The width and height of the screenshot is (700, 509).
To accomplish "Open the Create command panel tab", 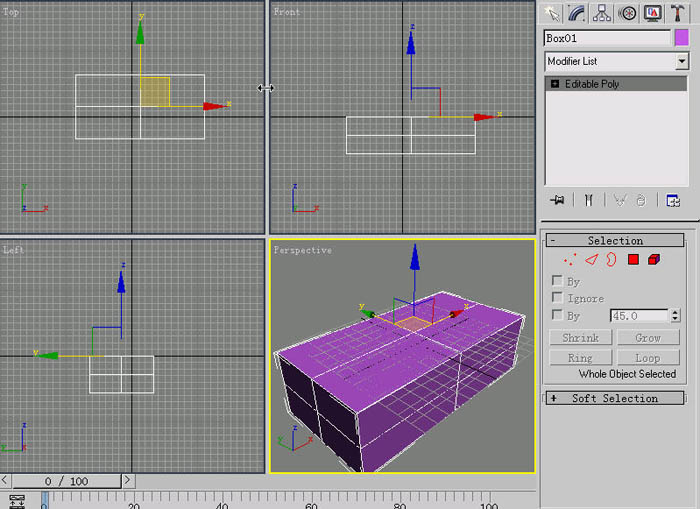I will click(x=552, y=13).
